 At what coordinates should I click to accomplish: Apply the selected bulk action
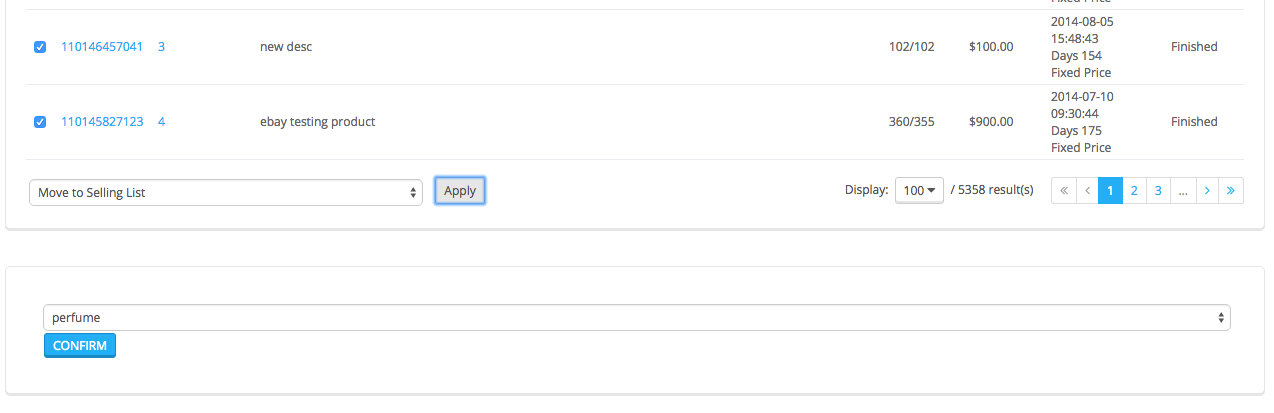[460, 191]
